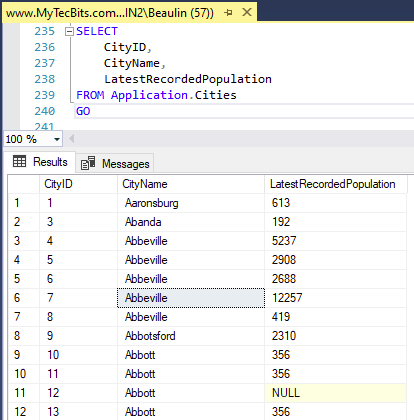This screenshot has height=420, width=414.
Task: Select the CityID column header
Action: point(78,184)
